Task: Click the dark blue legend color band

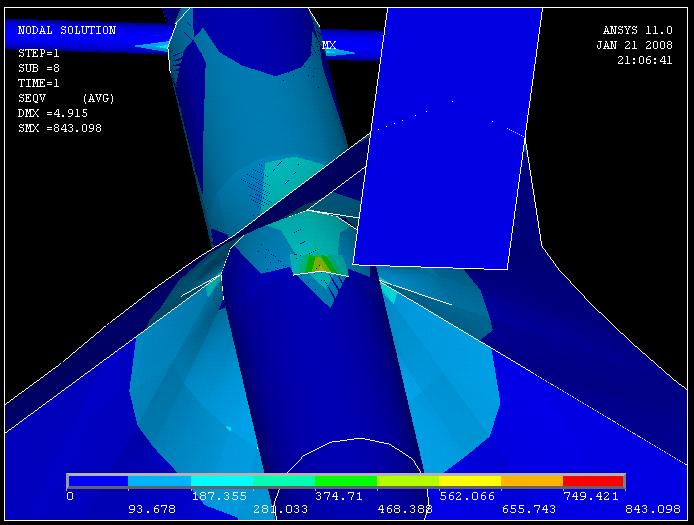Action: coord(98,481)
